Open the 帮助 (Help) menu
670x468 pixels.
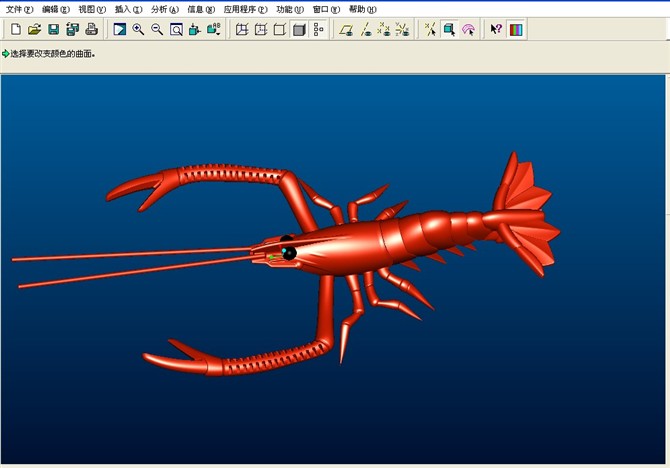pyautogui.click(x=362, y=9)
